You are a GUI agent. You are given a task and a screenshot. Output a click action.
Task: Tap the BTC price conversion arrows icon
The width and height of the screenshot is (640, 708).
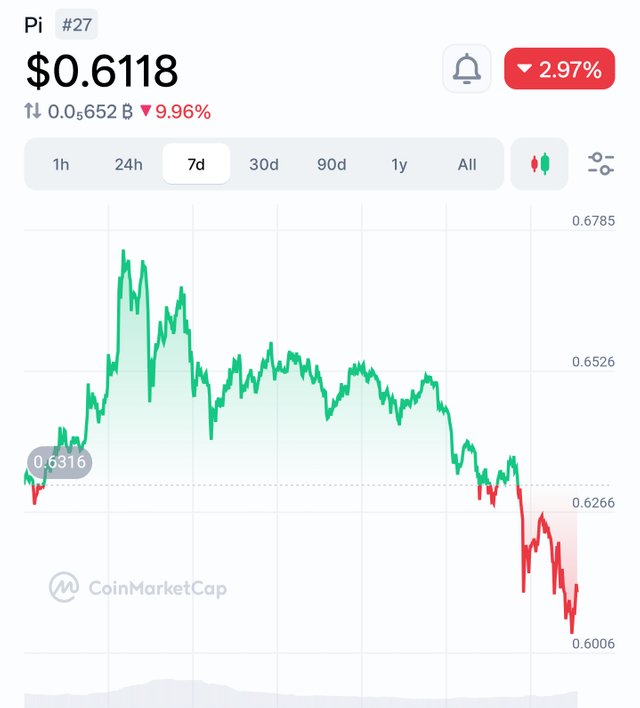click(34, 112)
